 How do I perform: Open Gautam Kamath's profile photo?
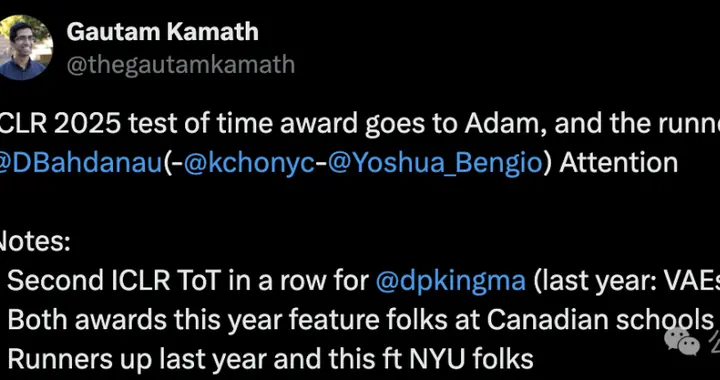click(x=25, y=47)
